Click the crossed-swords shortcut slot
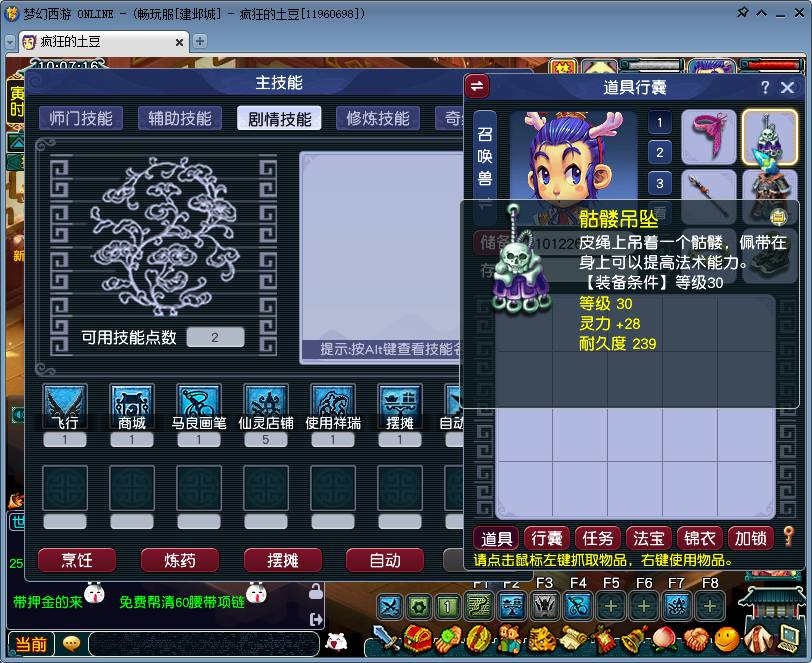 [389, 606]
